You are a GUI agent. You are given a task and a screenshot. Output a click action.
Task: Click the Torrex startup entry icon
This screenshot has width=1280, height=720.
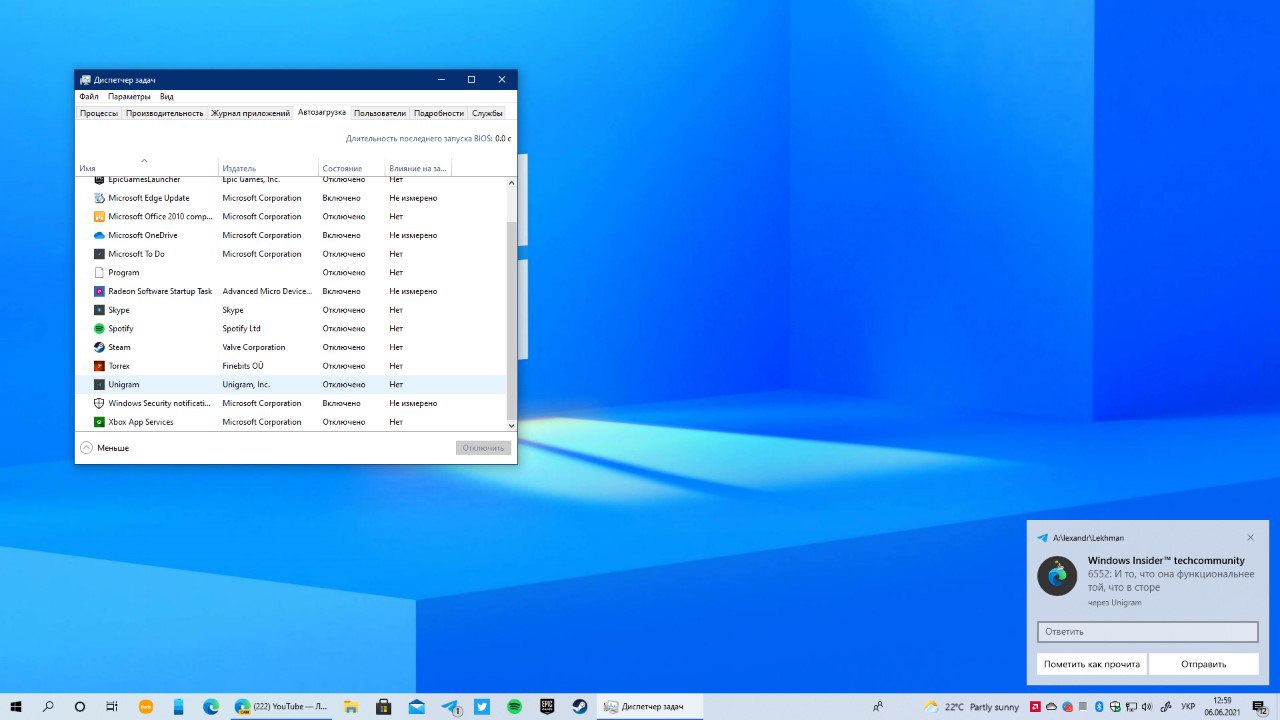[x=99, y=366]
